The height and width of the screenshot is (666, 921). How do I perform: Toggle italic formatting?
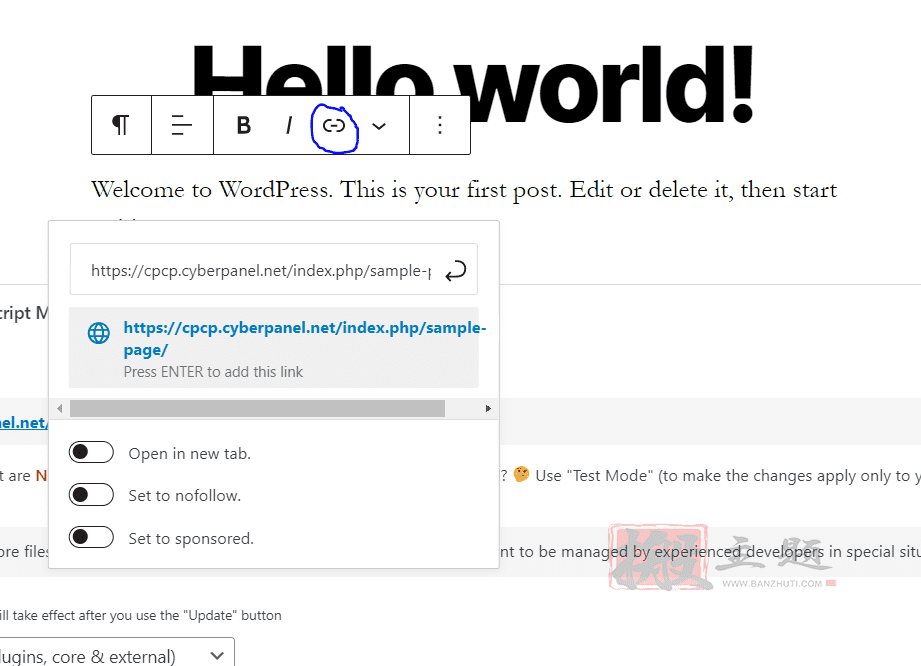point(288,125)
